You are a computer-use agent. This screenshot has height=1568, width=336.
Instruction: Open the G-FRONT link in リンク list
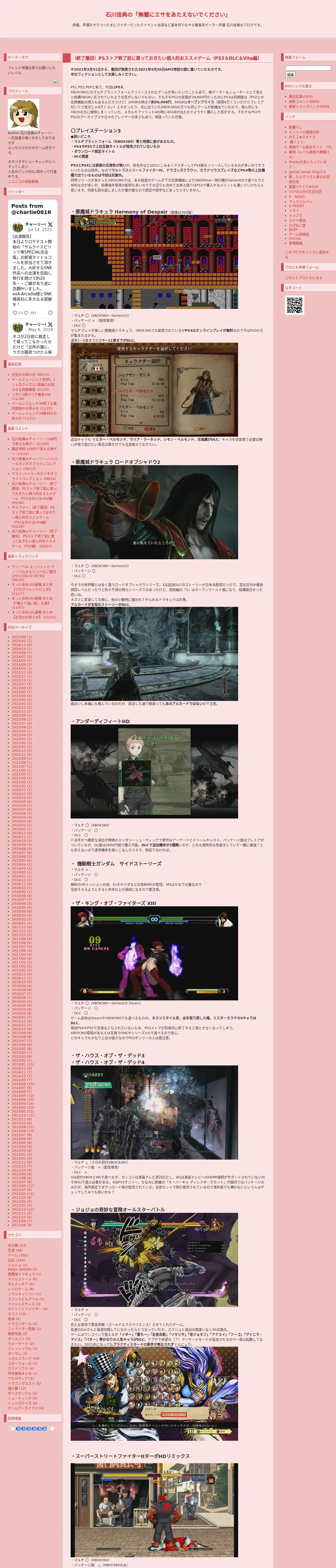click(297, 206)
